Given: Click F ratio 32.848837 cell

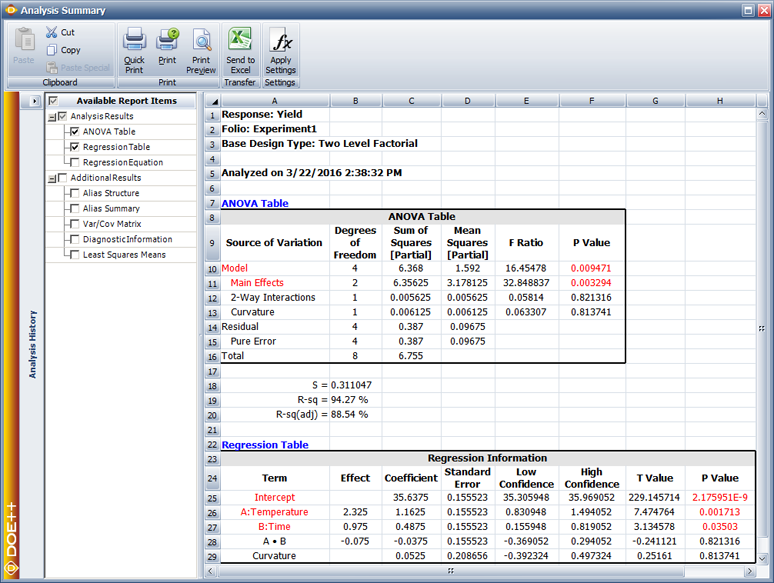Looking at the screenshot, I should (526, 283).
